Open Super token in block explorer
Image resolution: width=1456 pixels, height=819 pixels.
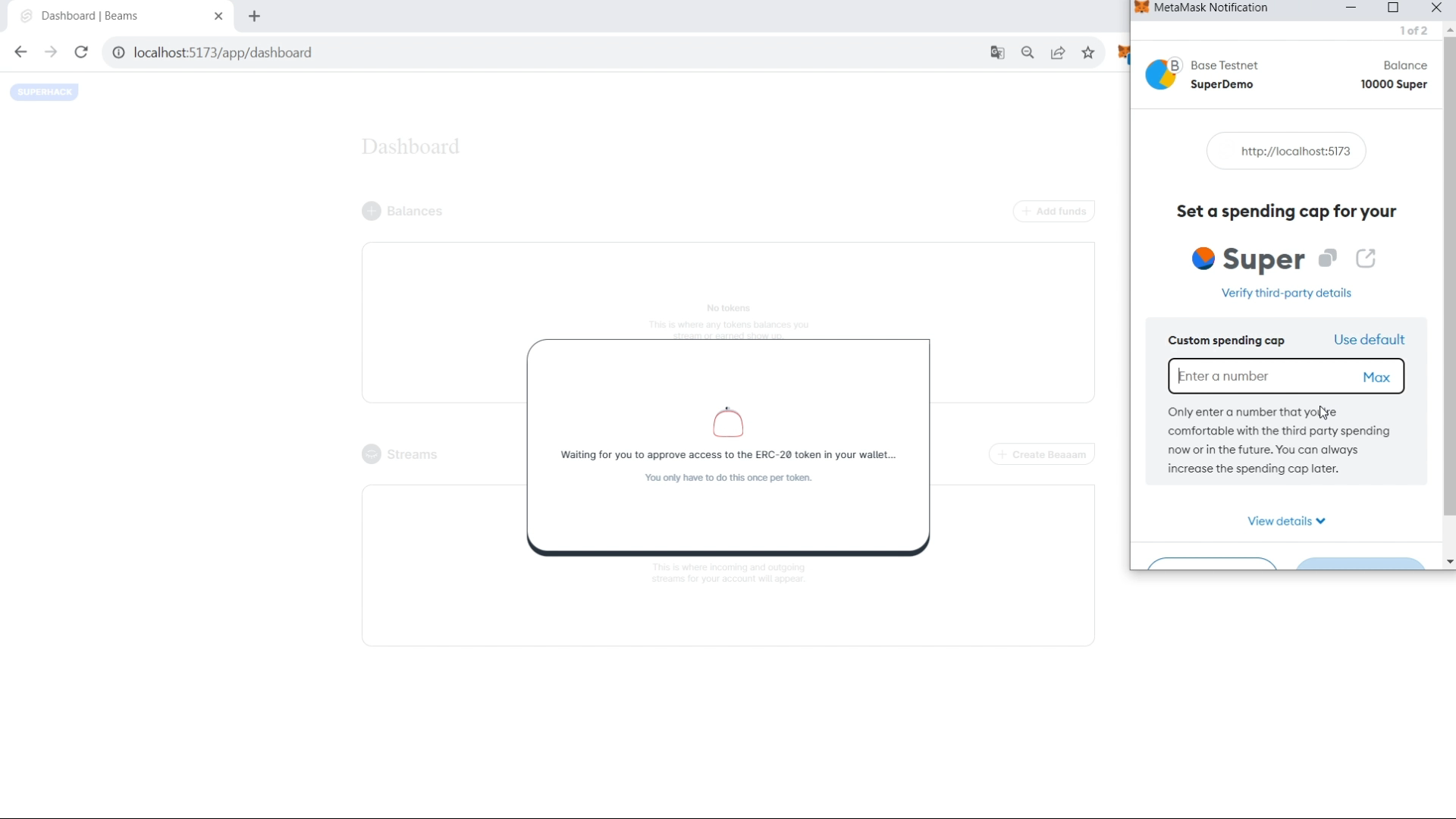coord(1366,259)
